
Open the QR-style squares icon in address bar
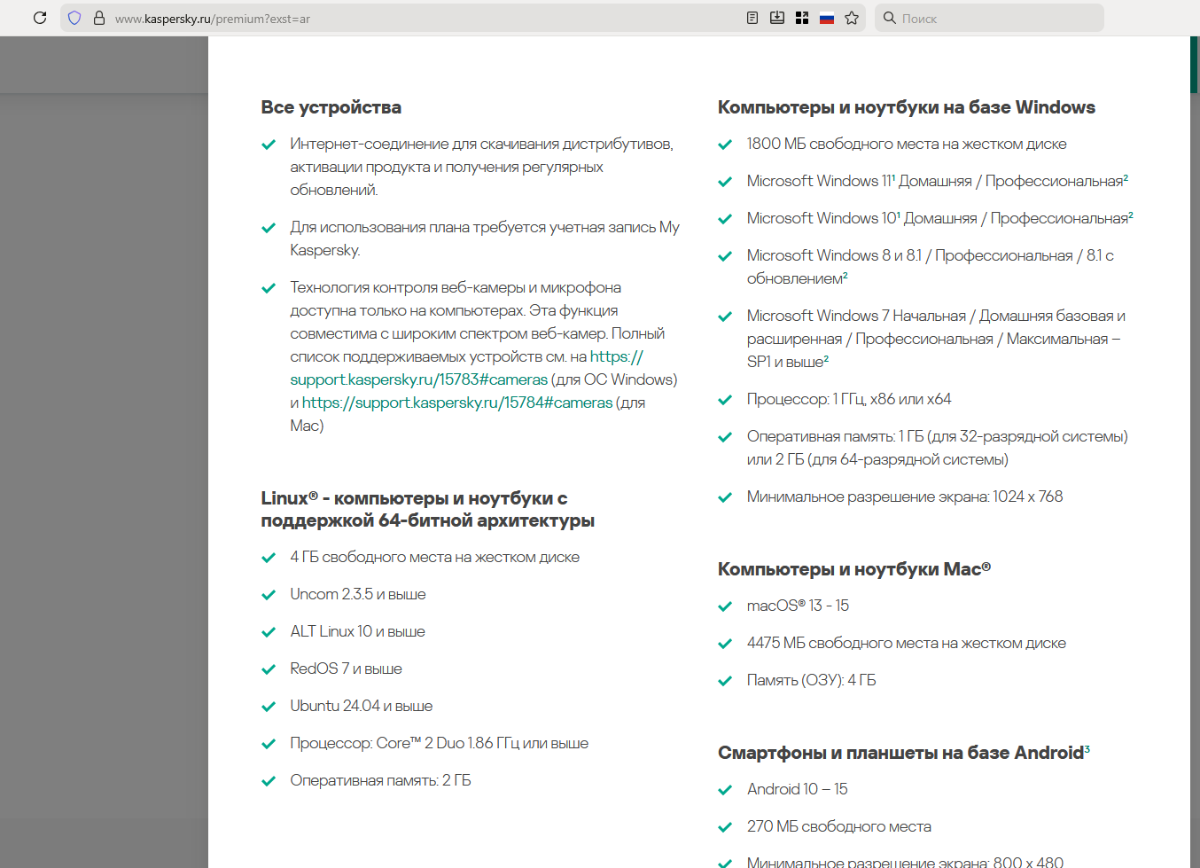tap(802, 18)
